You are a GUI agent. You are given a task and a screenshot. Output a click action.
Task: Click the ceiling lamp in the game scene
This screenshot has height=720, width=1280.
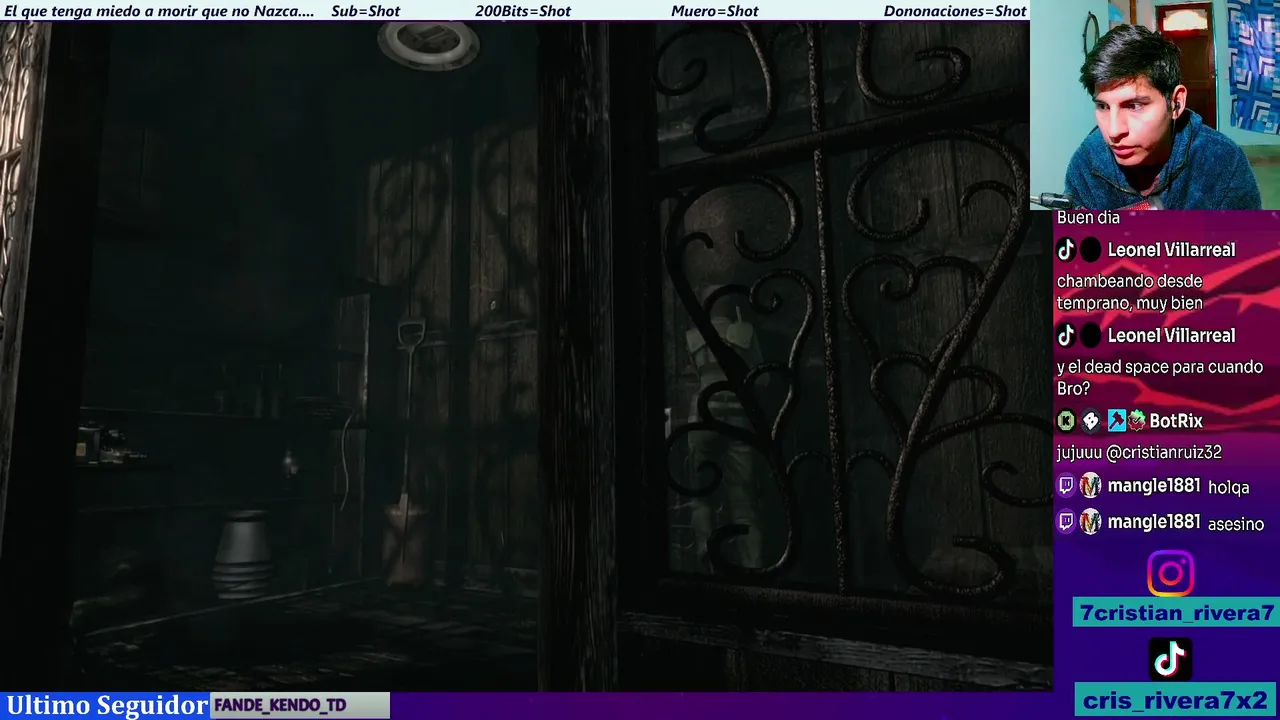coord(428,44)
